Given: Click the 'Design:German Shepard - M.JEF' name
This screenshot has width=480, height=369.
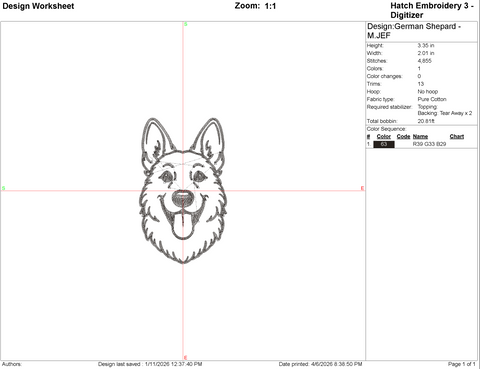Looking at the screenshot, I should click(414, 31).
